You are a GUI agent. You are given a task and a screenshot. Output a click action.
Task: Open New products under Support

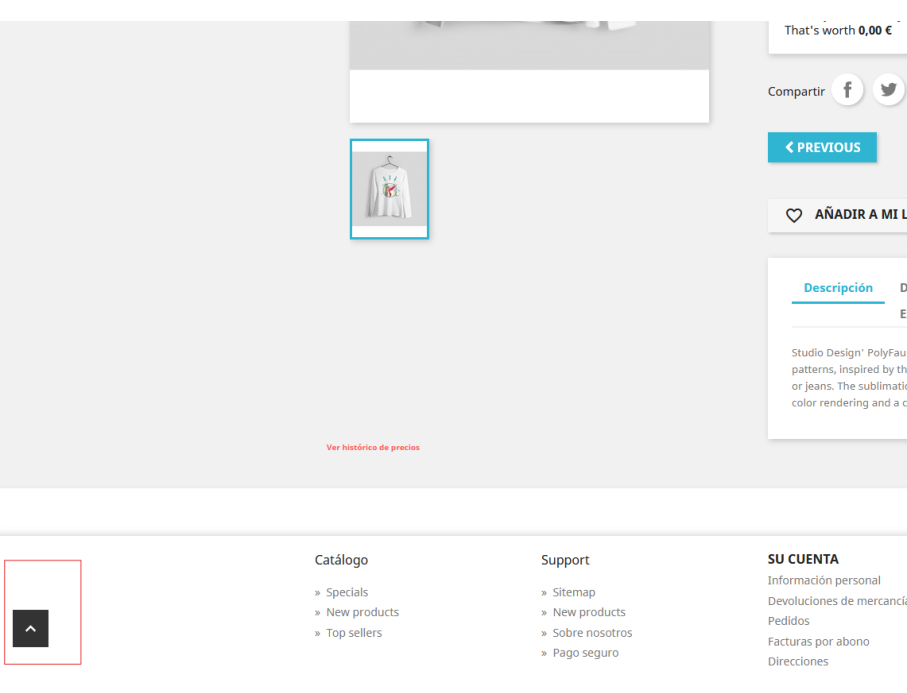point(589,612)
